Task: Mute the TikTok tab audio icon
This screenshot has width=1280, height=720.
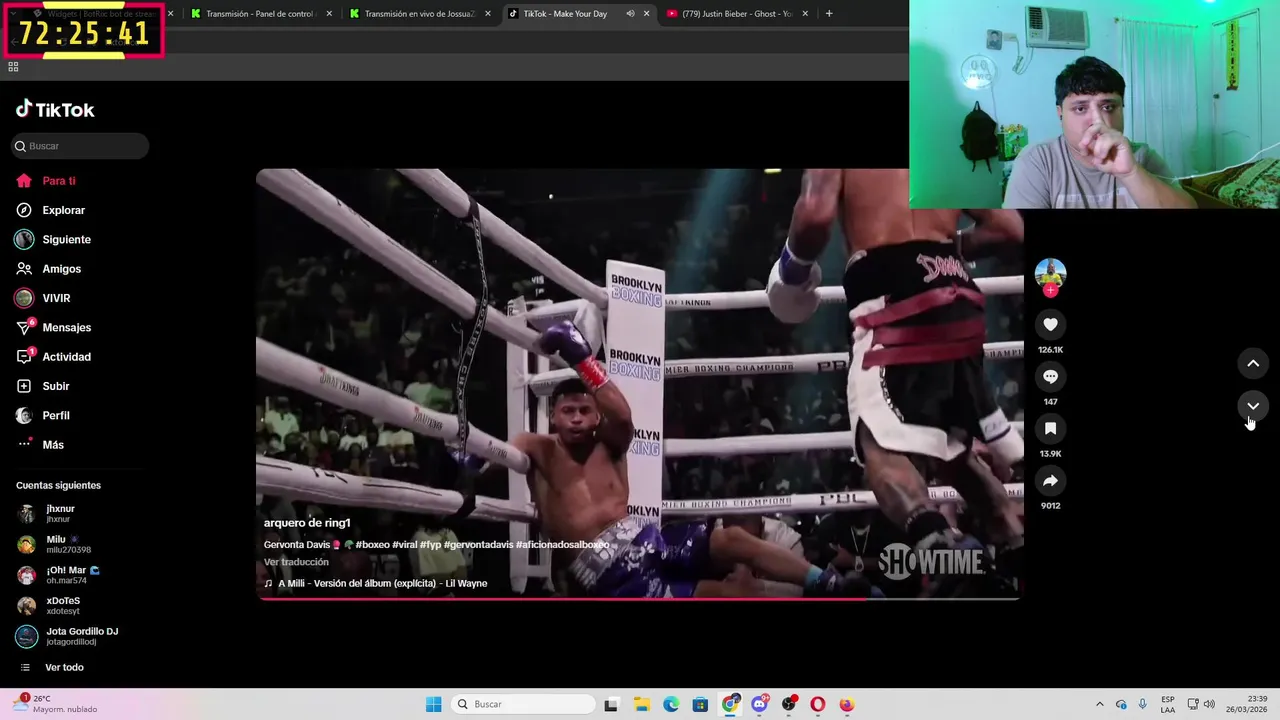Action: (x=630, y=14)
